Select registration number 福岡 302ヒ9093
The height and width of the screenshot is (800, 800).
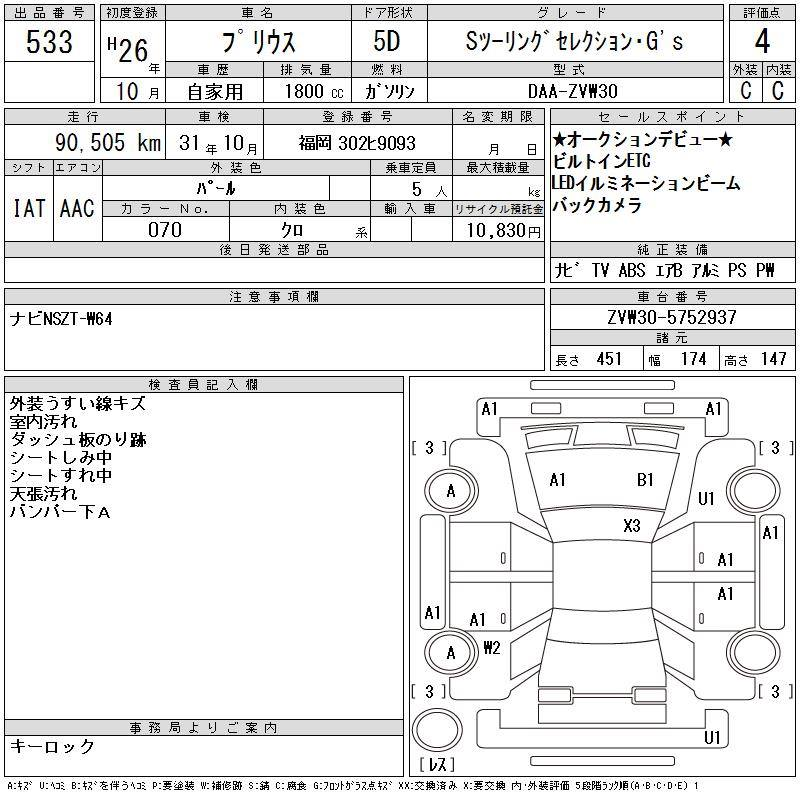point(357,143)
